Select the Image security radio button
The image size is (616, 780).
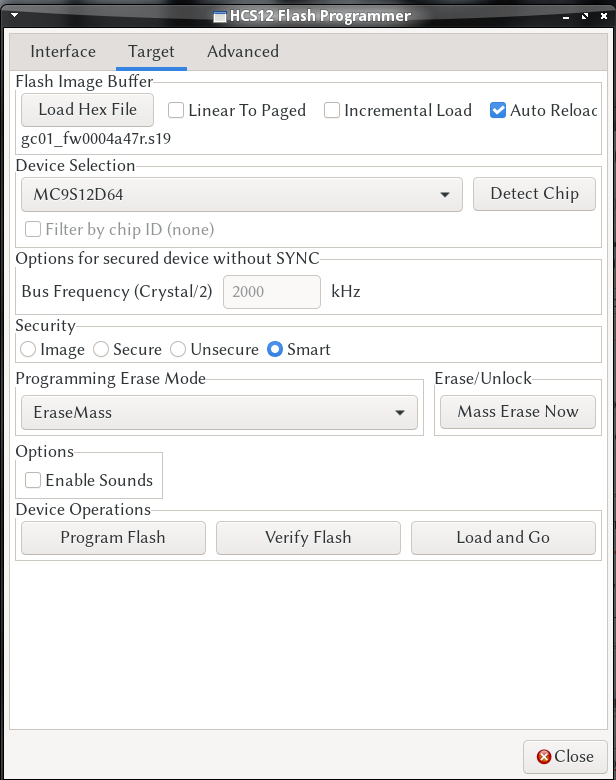28,350
